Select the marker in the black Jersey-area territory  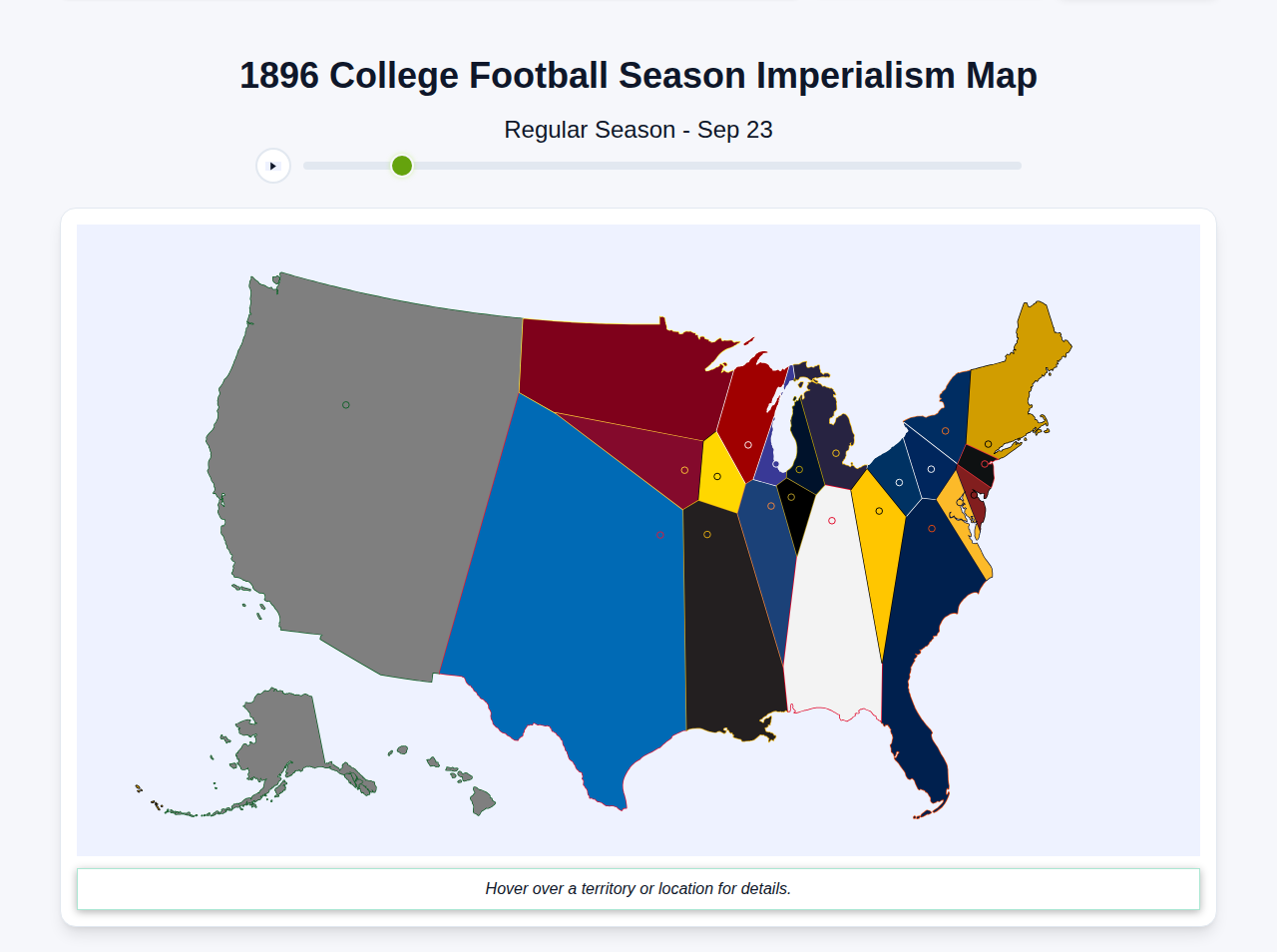pyautogui.click(x=986, y=463)
